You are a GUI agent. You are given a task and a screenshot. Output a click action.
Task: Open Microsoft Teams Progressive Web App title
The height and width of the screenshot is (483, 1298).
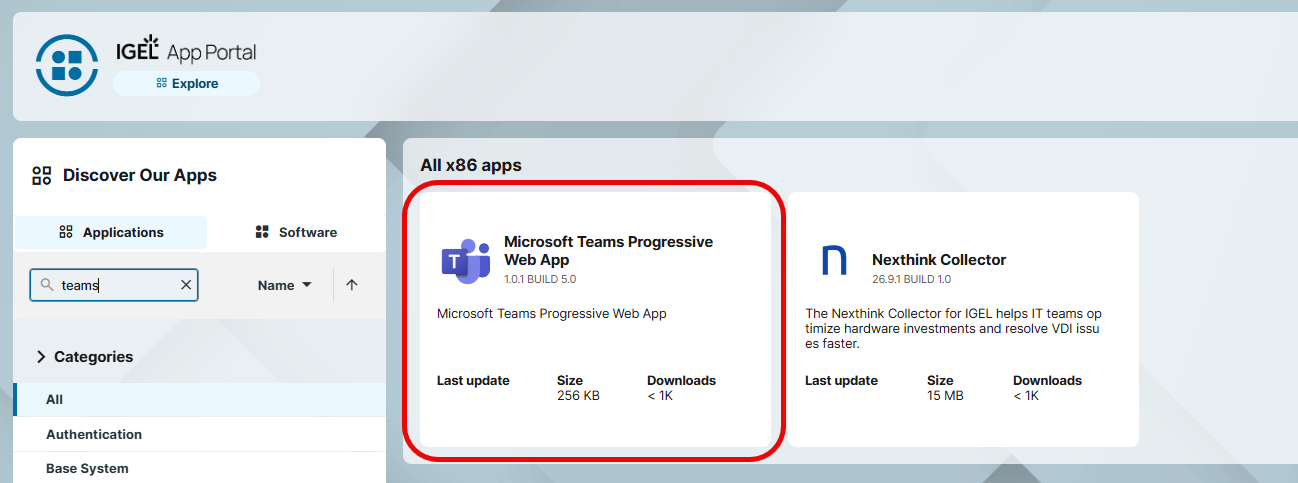(608, 251)
